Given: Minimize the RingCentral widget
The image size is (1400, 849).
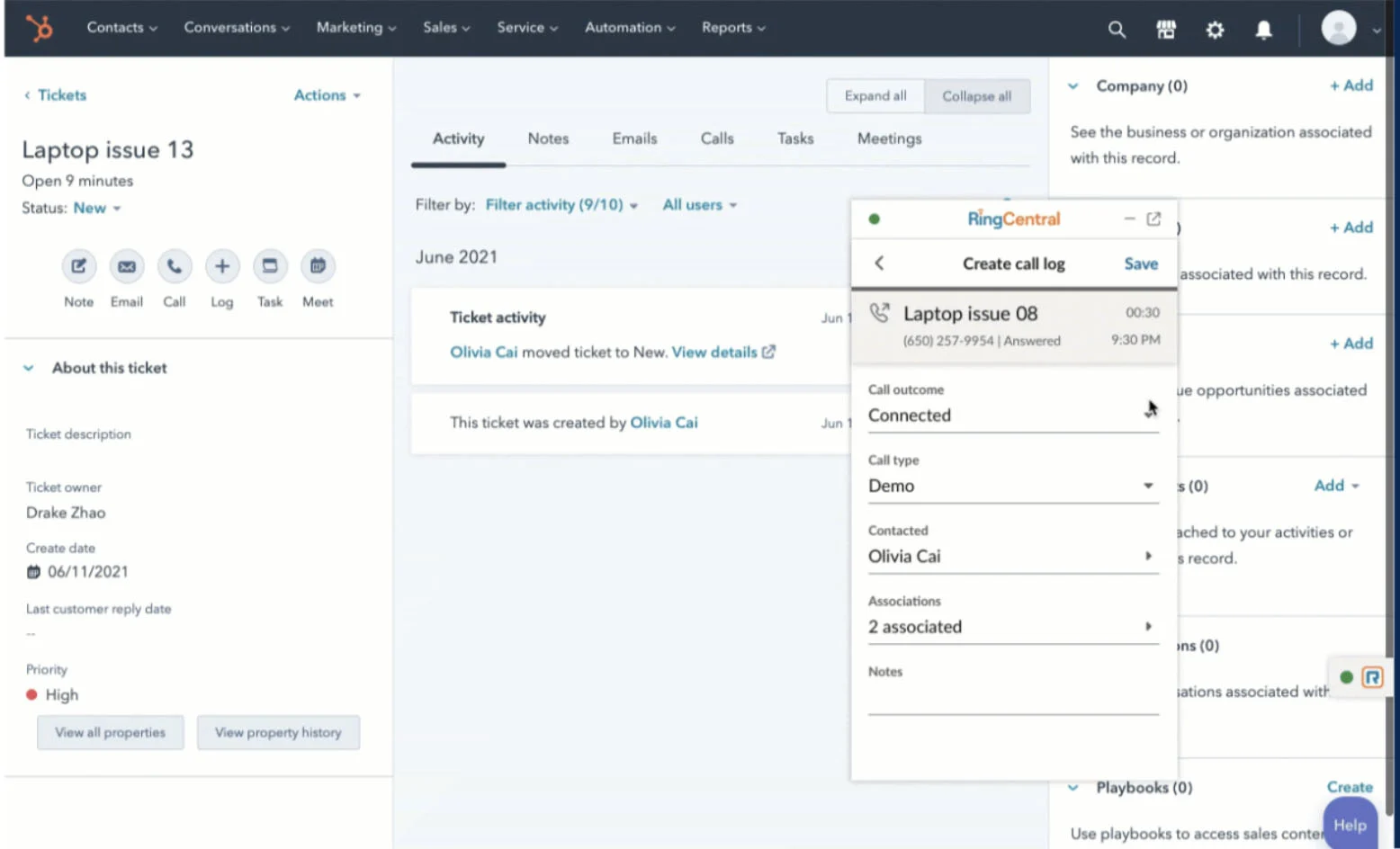Looking at the screenshot, I should click(x=1129, y=219).
